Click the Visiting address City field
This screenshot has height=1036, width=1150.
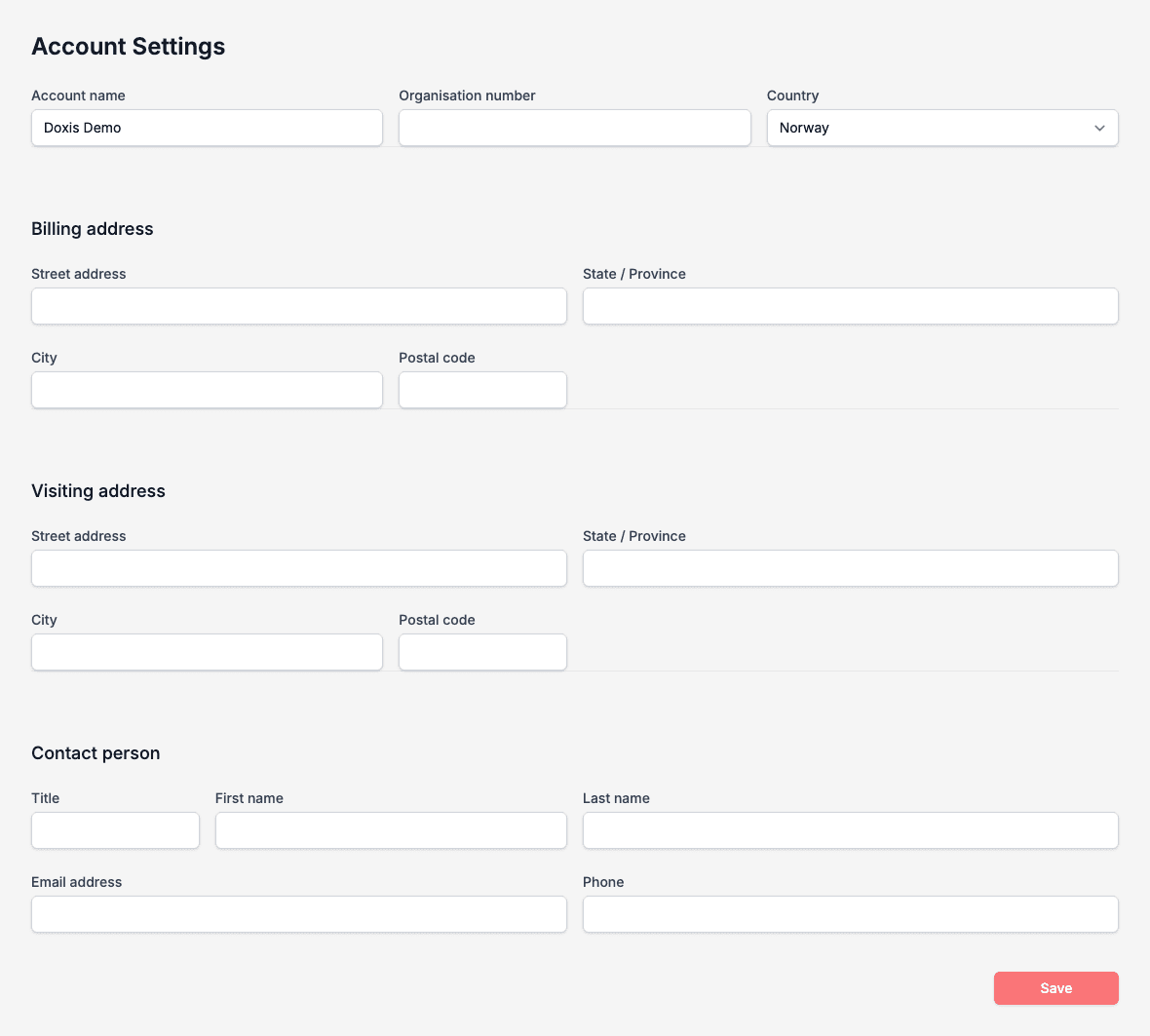(207, 652)
